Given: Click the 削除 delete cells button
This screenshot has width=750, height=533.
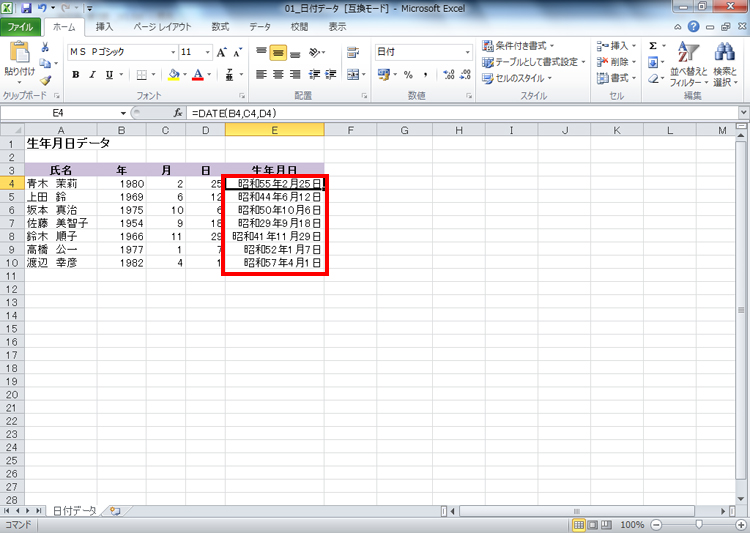Looking at the screenshot, I should tap(616, 62).
